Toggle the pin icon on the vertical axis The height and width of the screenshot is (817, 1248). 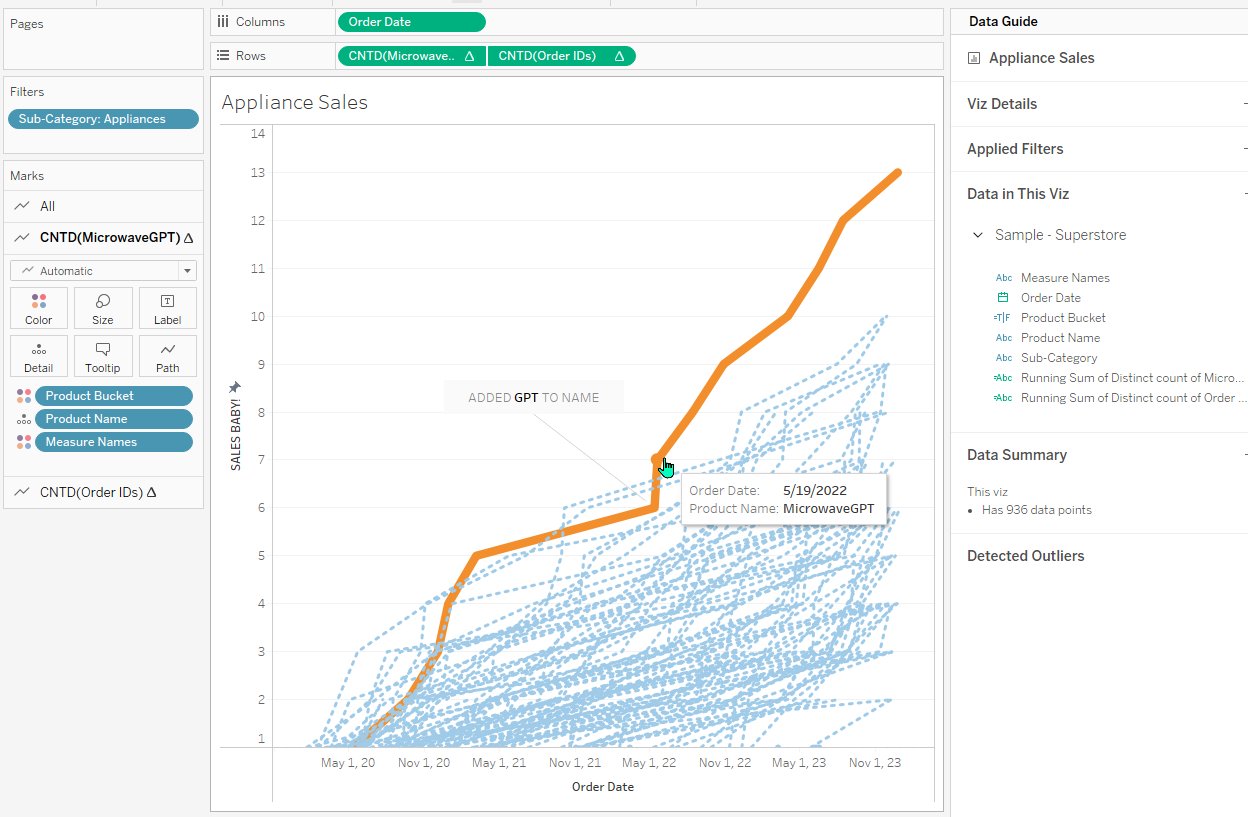point(235,387)
